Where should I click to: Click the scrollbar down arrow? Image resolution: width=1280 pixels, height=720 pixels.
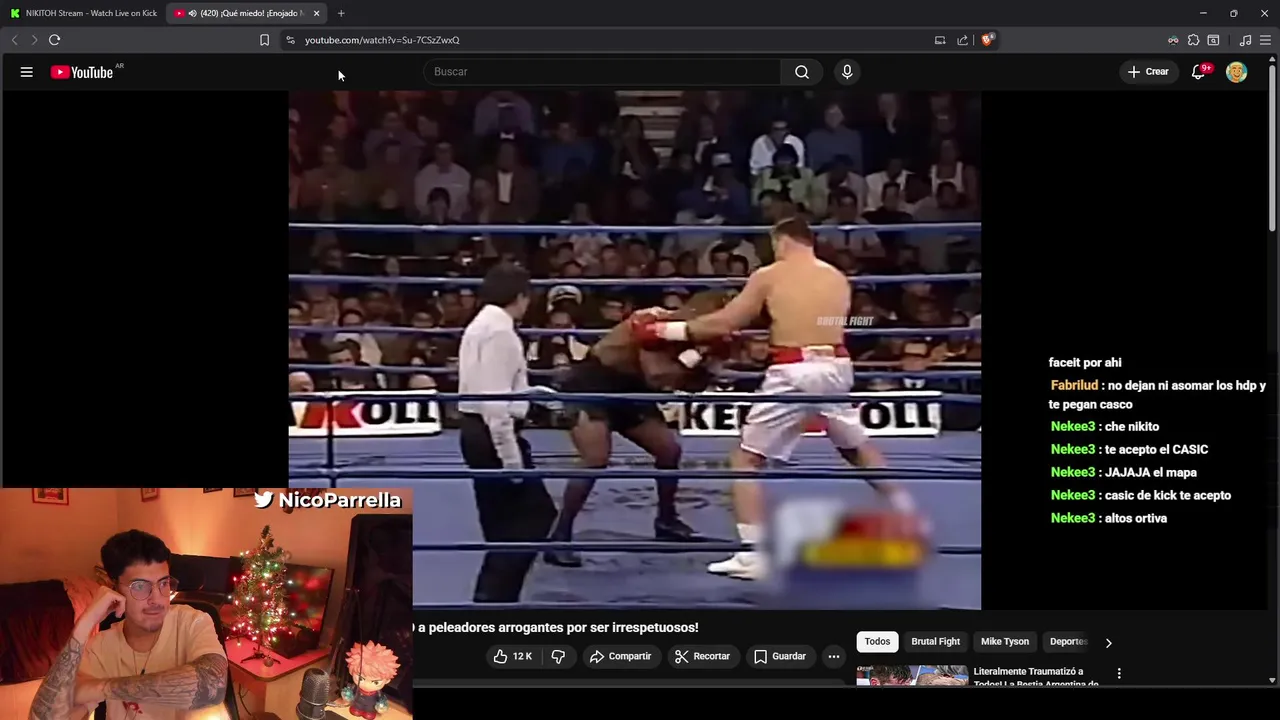pyautogui.click(x=1272, y=680)
